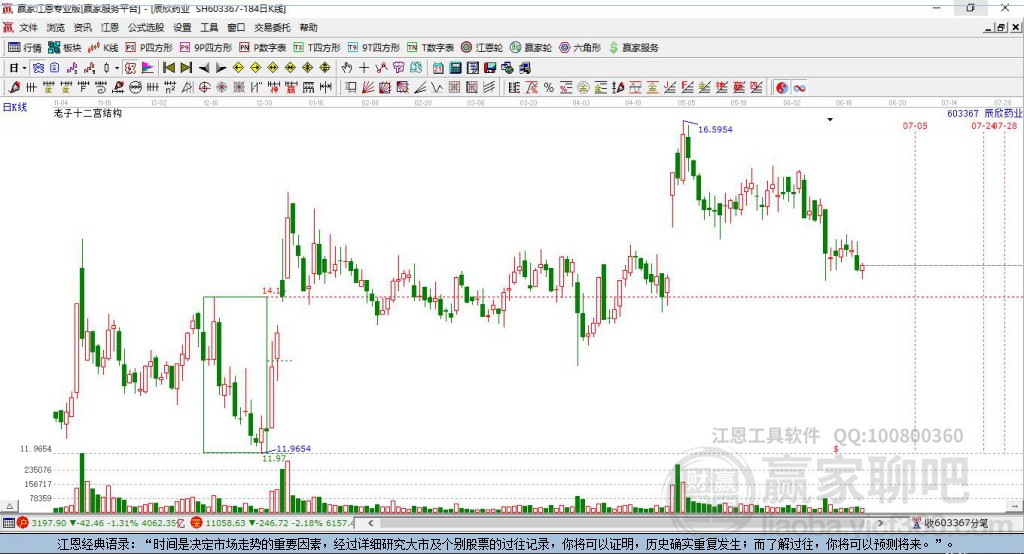The height and width of the screenshot is (554, 1024).
Task: Open the 六角形 hexagon tool
Action: click(580, 48)
